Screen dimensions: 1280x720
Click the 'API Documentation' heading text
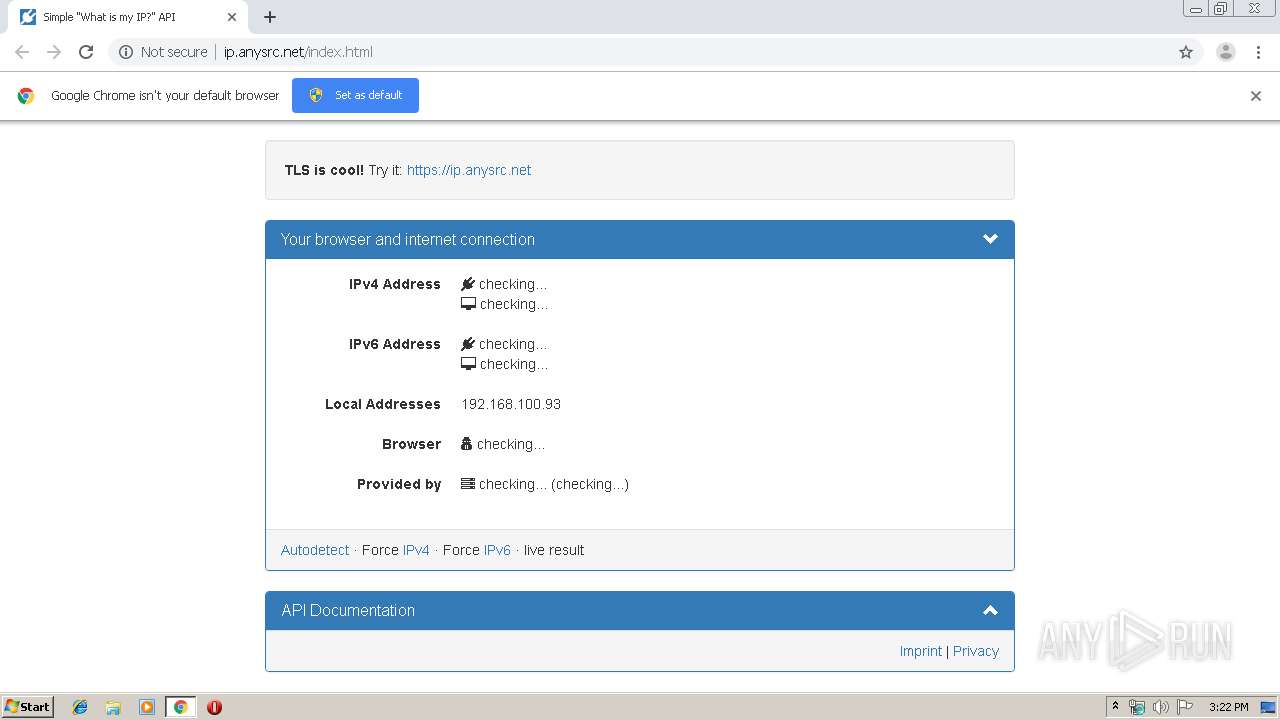click(348, 610)
